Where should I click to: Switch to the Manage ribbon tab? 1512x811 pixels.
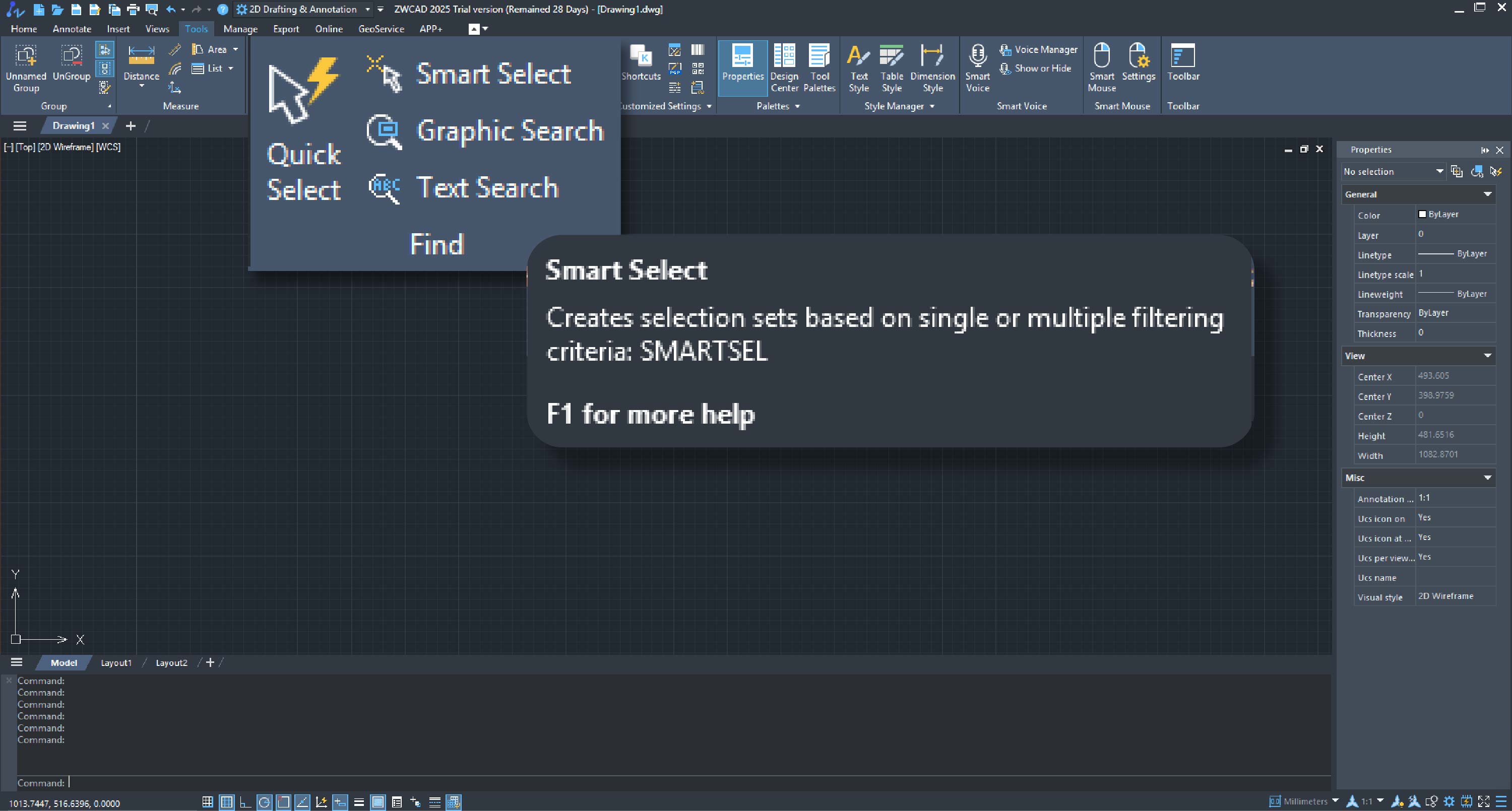point(240,29)
